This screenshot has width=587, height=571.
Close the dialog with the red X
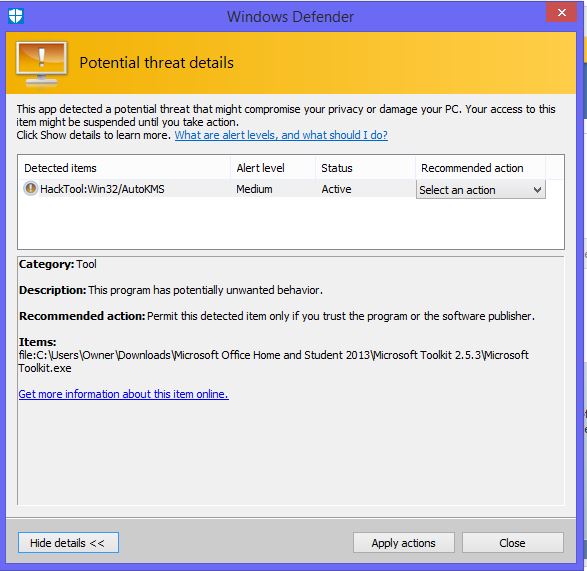(x=561, y=13)
